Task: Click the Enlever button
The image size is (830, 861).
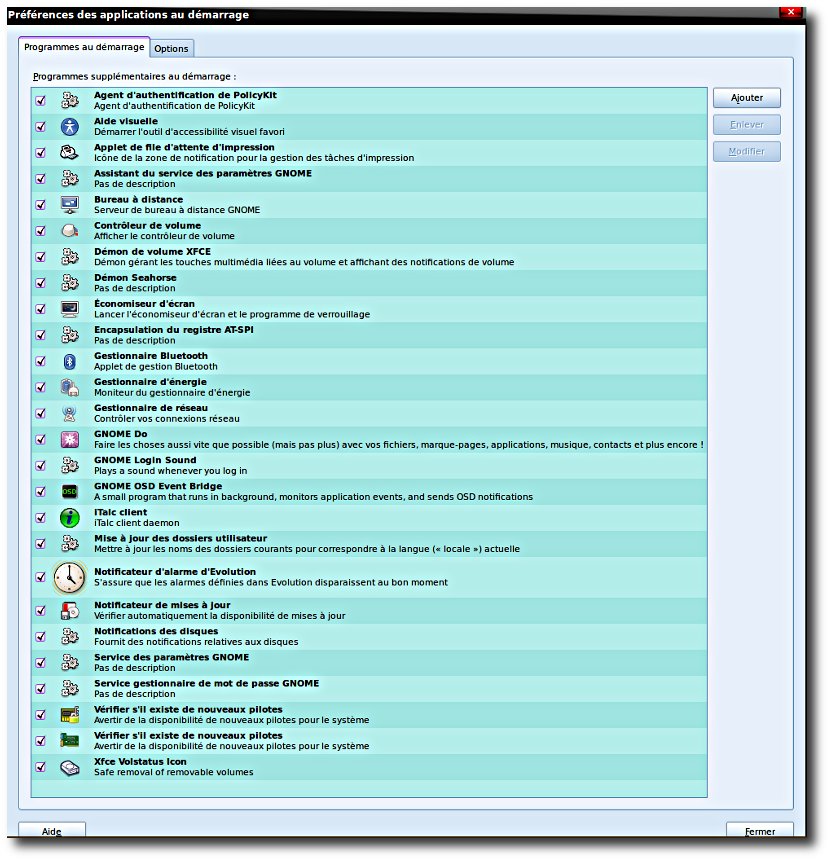Action: 747,125
